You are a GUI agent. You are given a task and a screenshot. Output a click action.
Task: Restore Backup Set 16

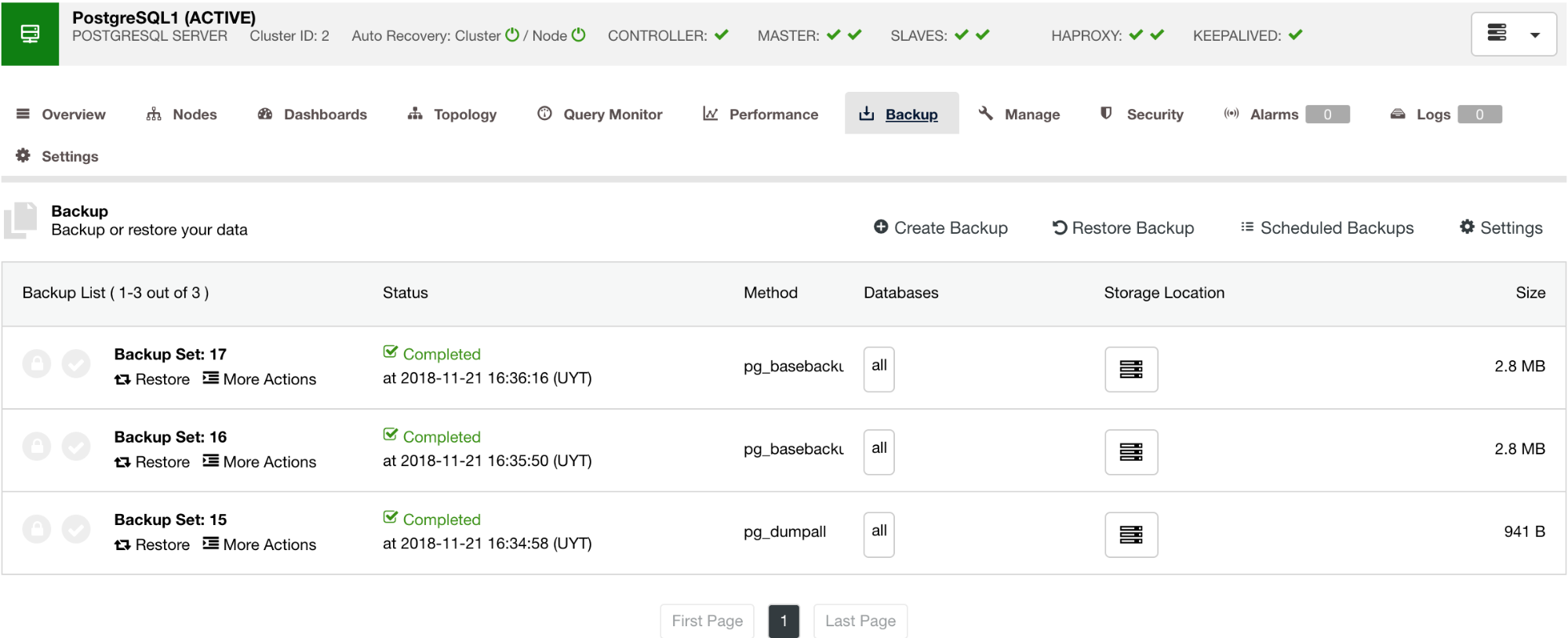152,462
